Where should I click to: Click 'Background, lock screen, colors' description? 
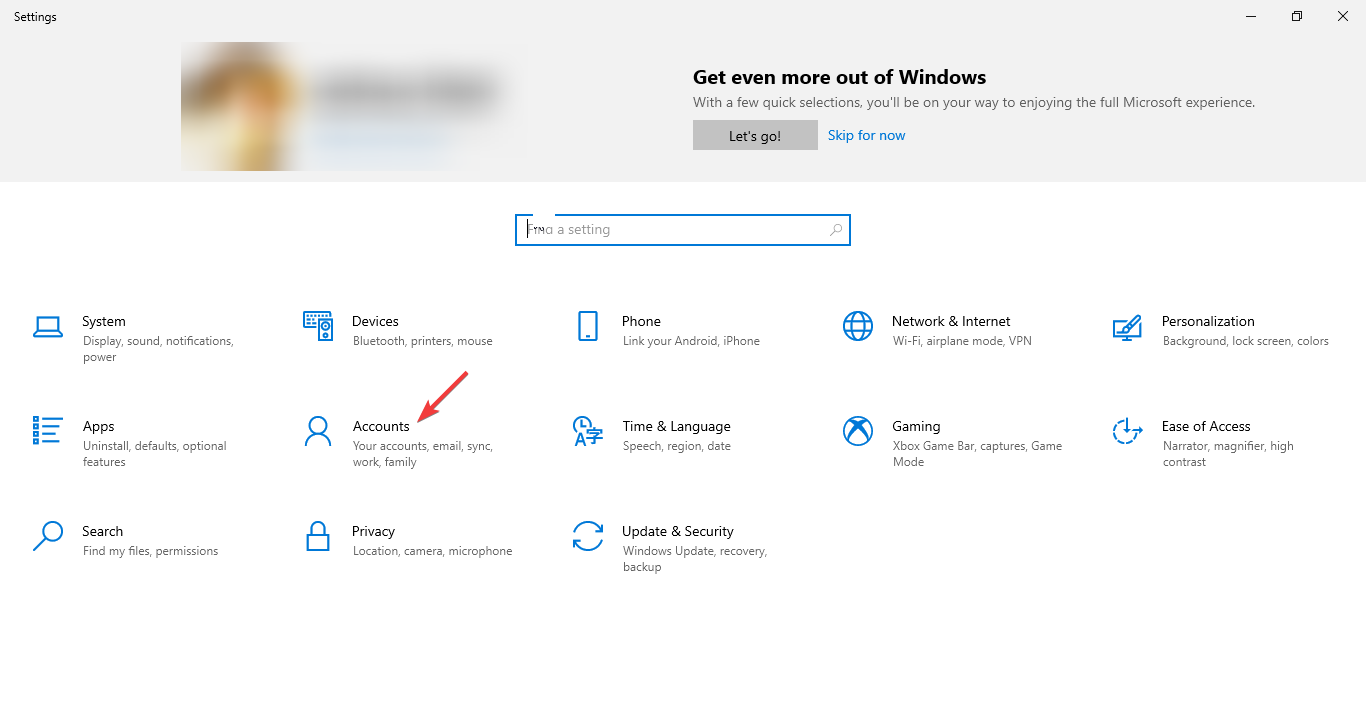pos(1246,341)
